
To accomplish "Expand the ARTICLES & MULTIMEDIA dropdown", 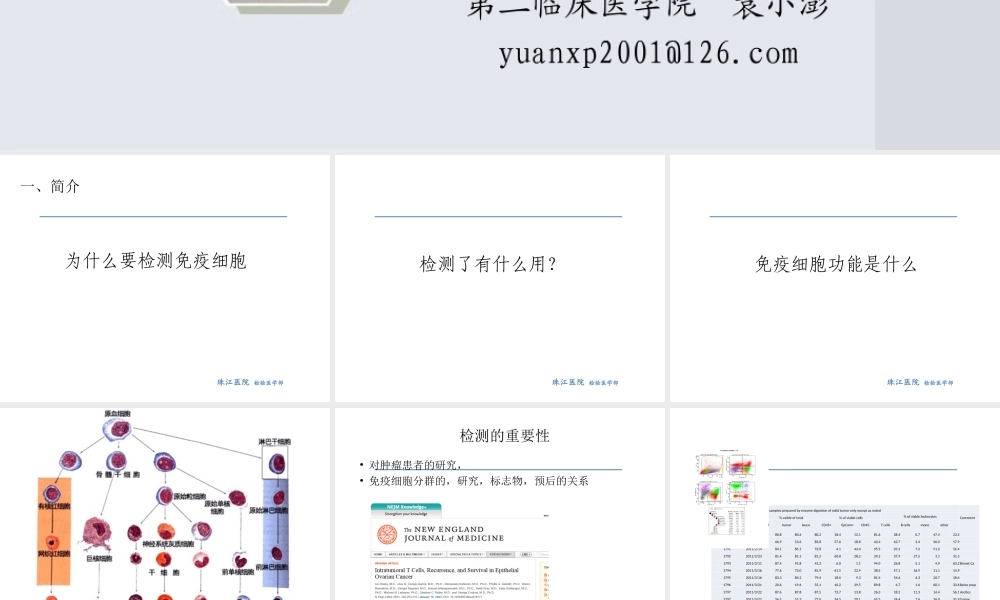I will (405, 554).
